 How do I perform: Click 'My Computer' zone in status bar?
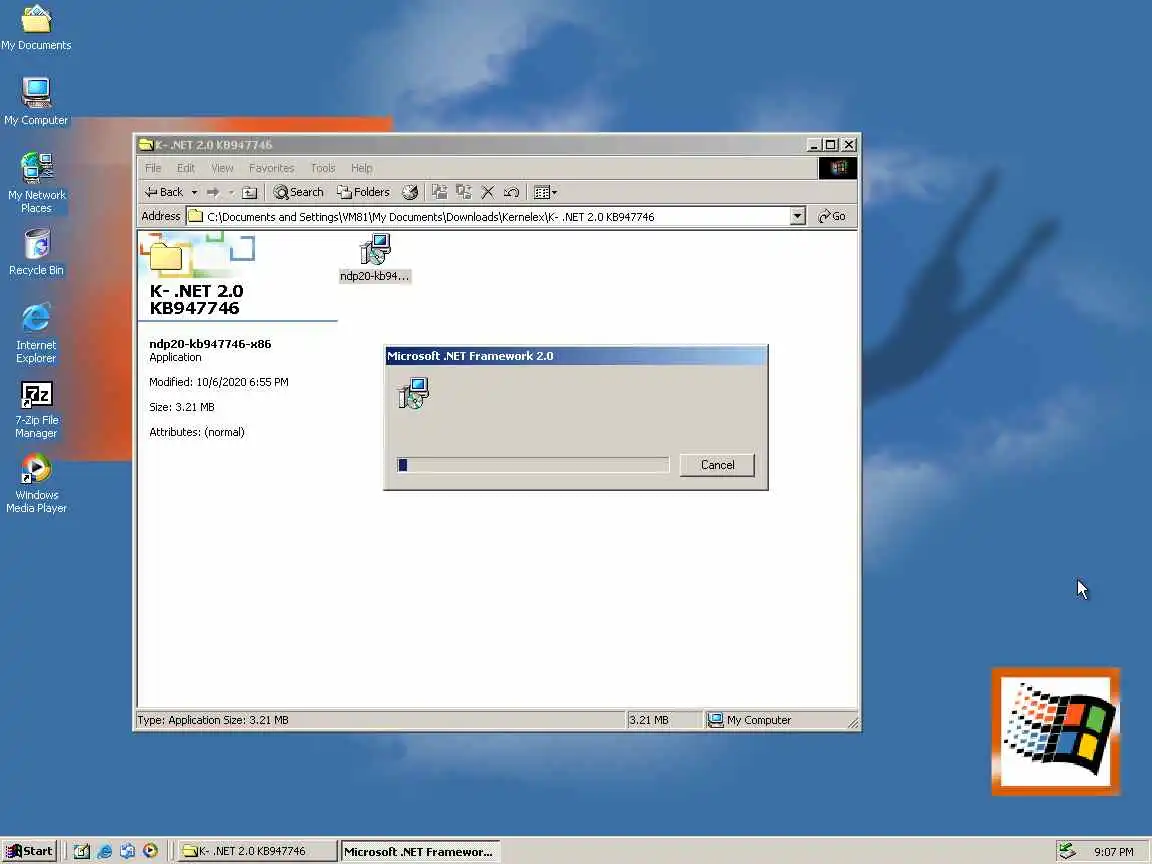click(x=749, y=720)
